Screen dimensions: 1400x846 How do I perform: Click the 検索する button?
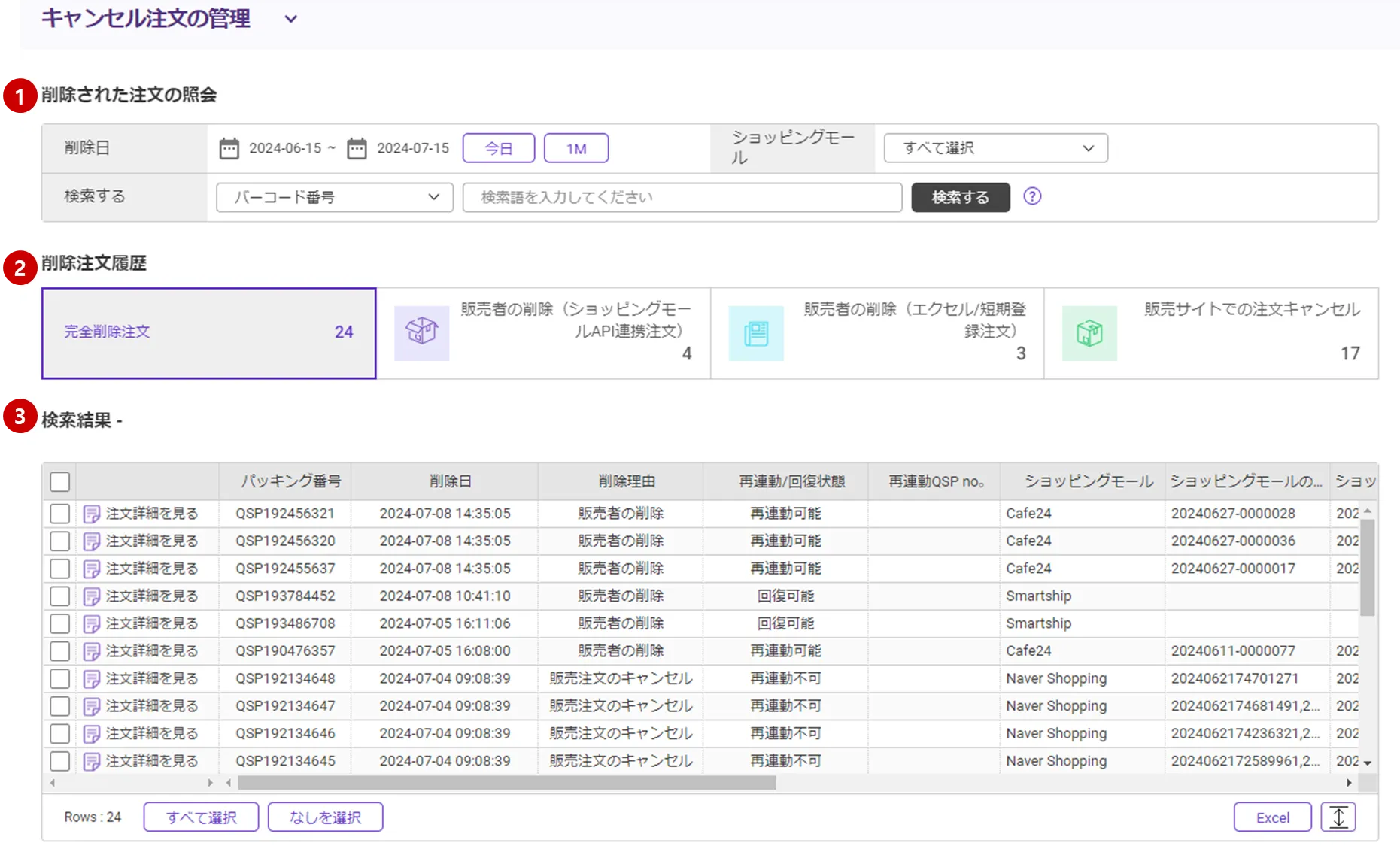[960, 197]
